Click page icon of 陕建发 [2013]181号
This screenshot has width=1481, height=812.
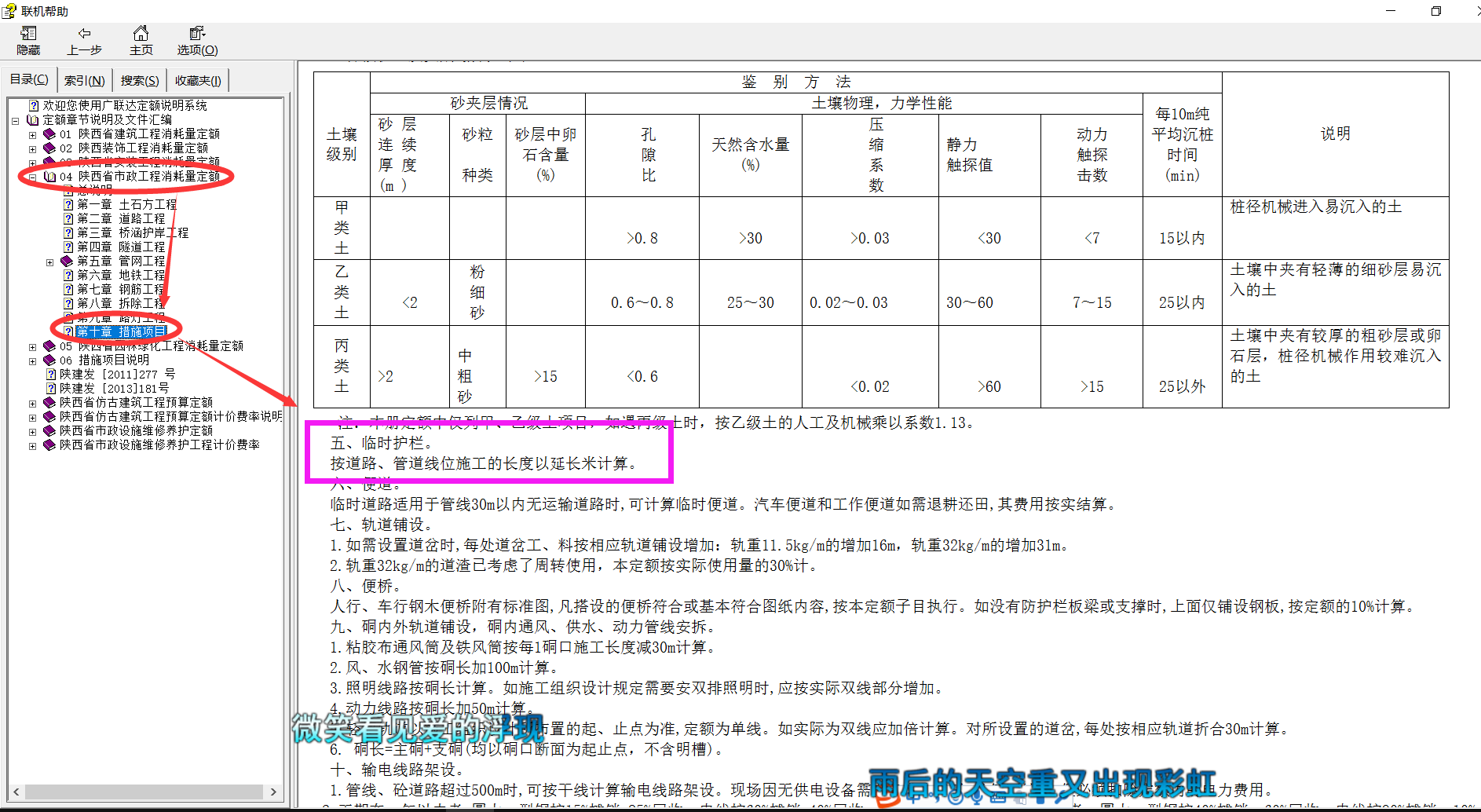pos(51,388)
